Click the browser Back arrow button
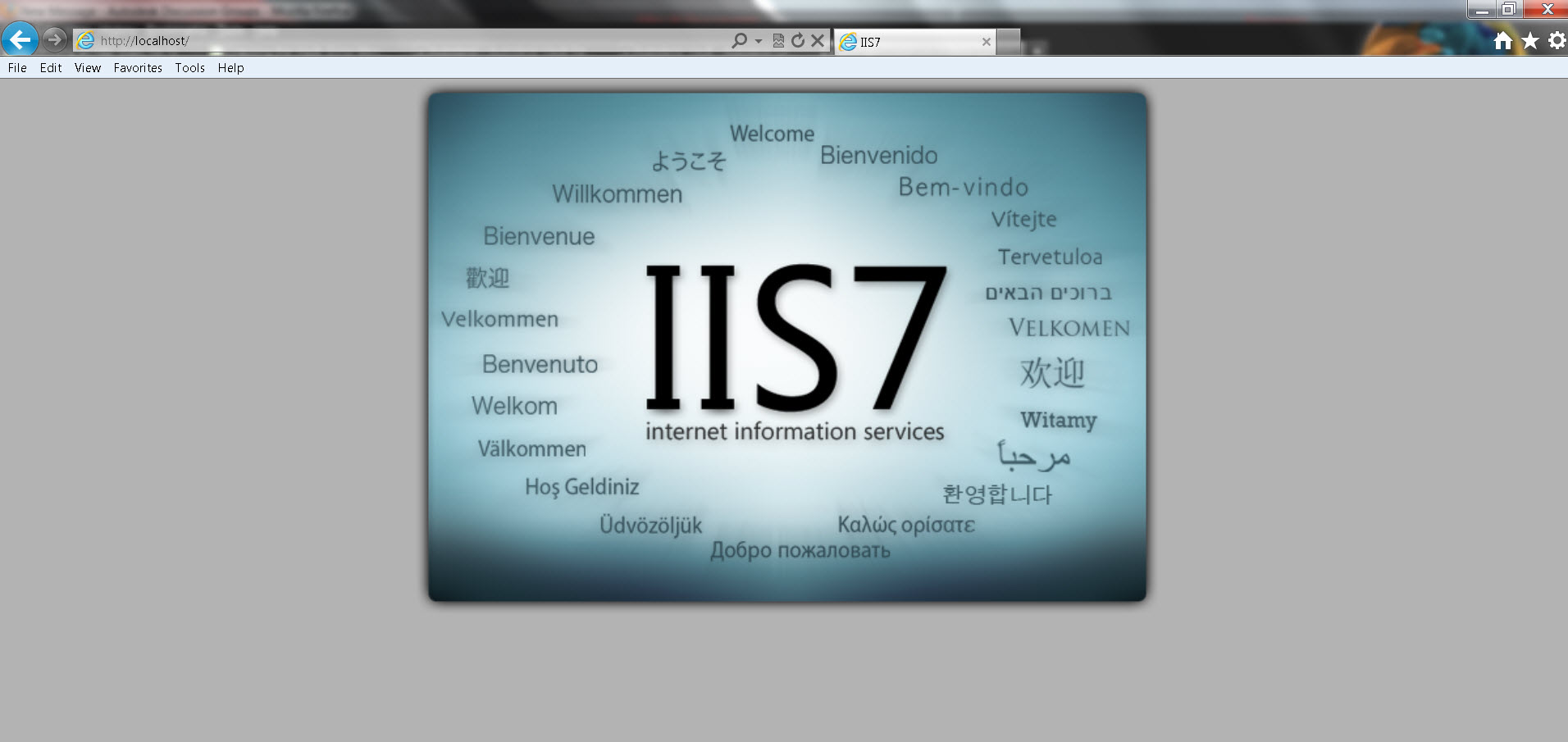 point(20,39)
